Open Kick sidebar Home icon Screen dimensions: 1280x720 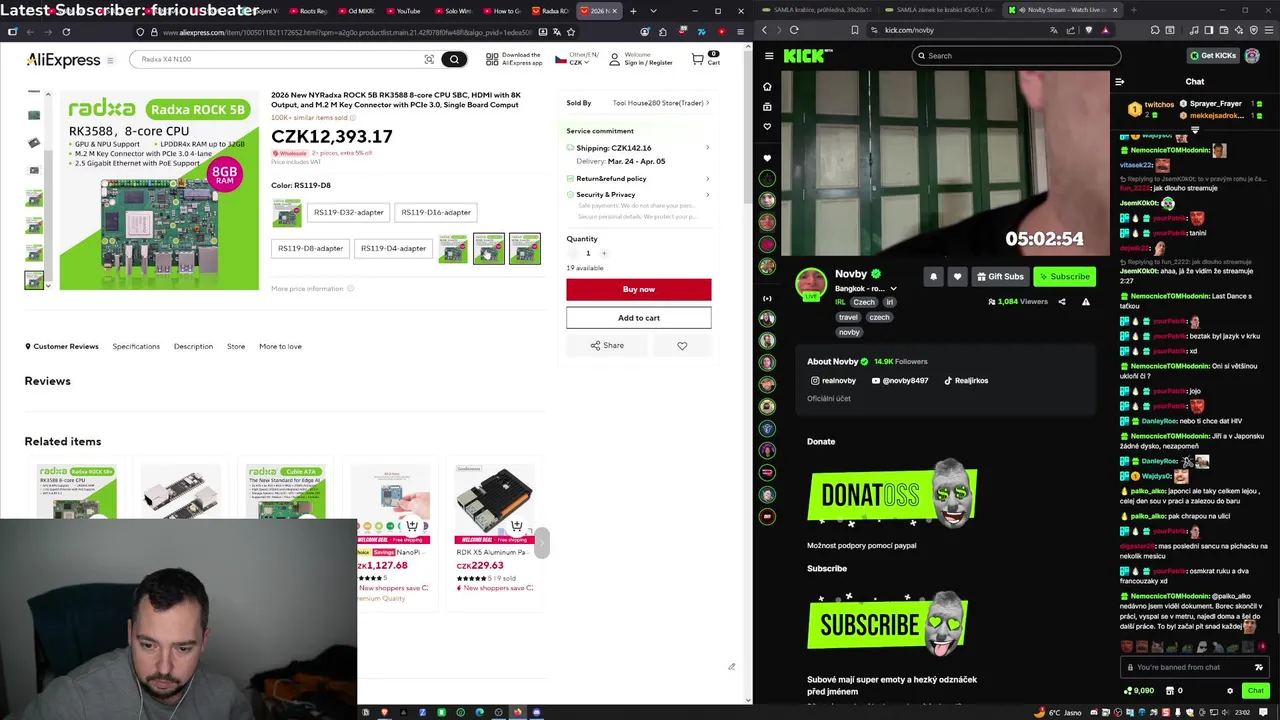[x=767, y=86]
